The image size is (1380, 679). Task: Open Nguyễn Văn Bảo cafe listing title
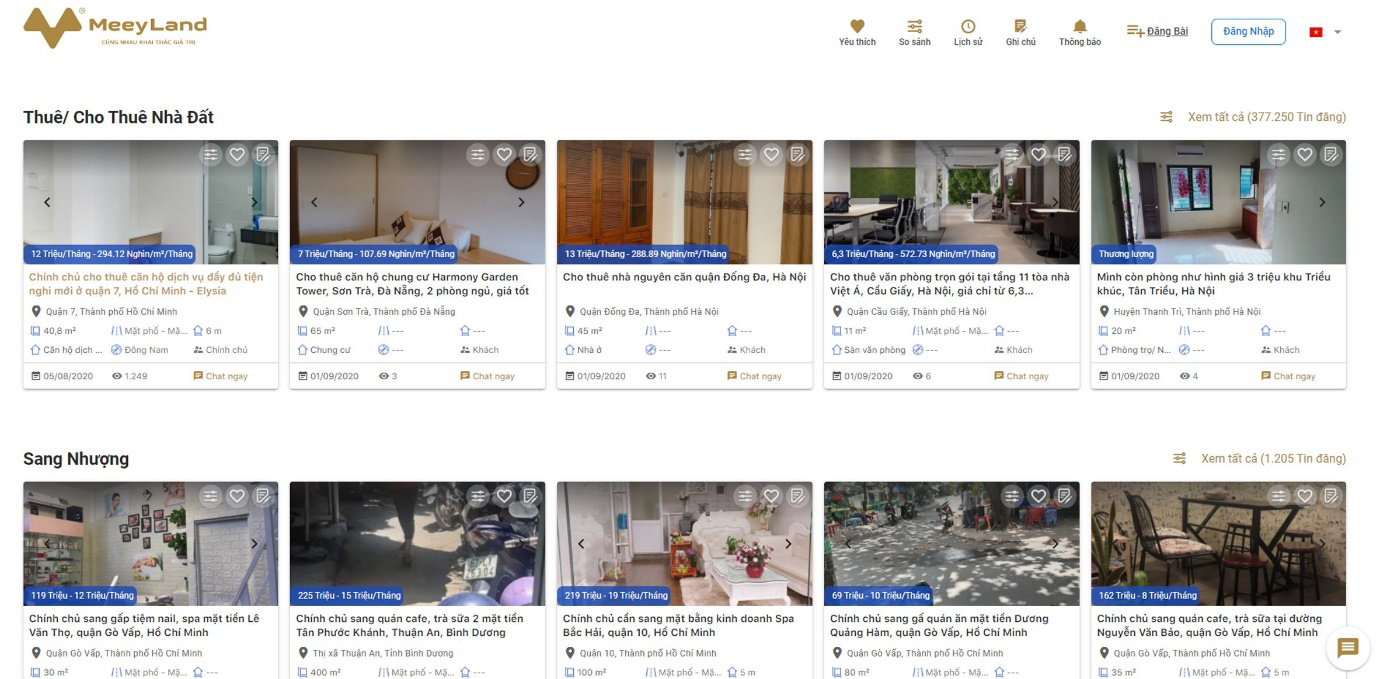point(1209,626)
